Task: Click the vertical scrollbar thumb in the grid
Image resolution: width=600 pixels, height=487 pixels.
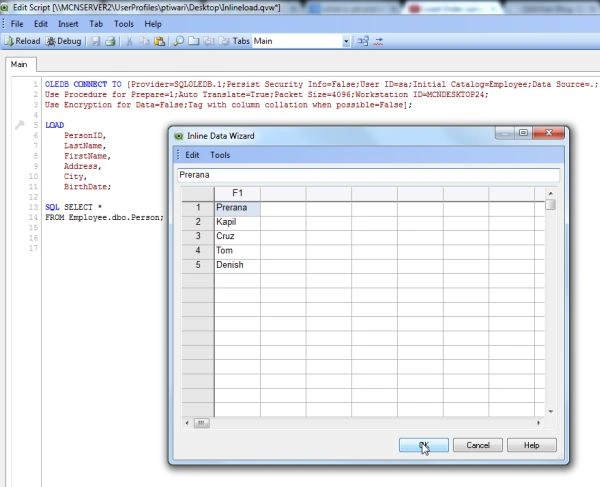Action: tap(551, 205)
